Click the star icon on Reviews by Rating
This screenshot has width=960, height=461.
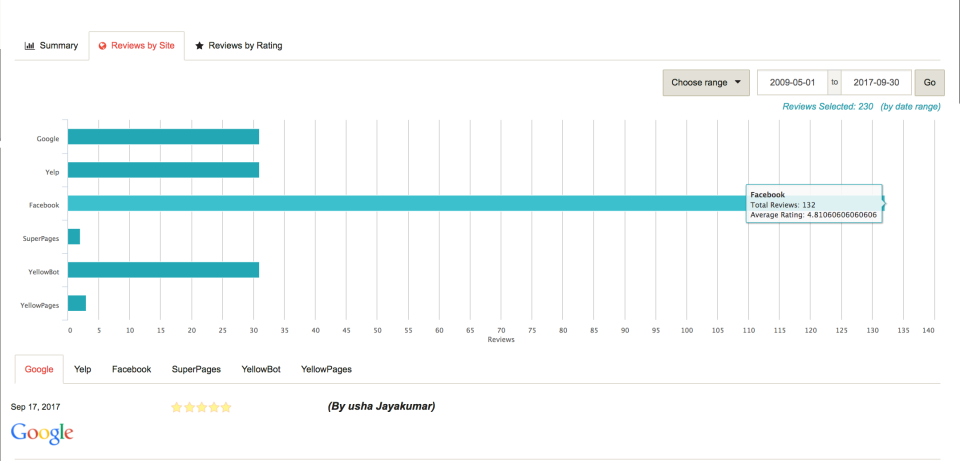click(x=199, y=45)
